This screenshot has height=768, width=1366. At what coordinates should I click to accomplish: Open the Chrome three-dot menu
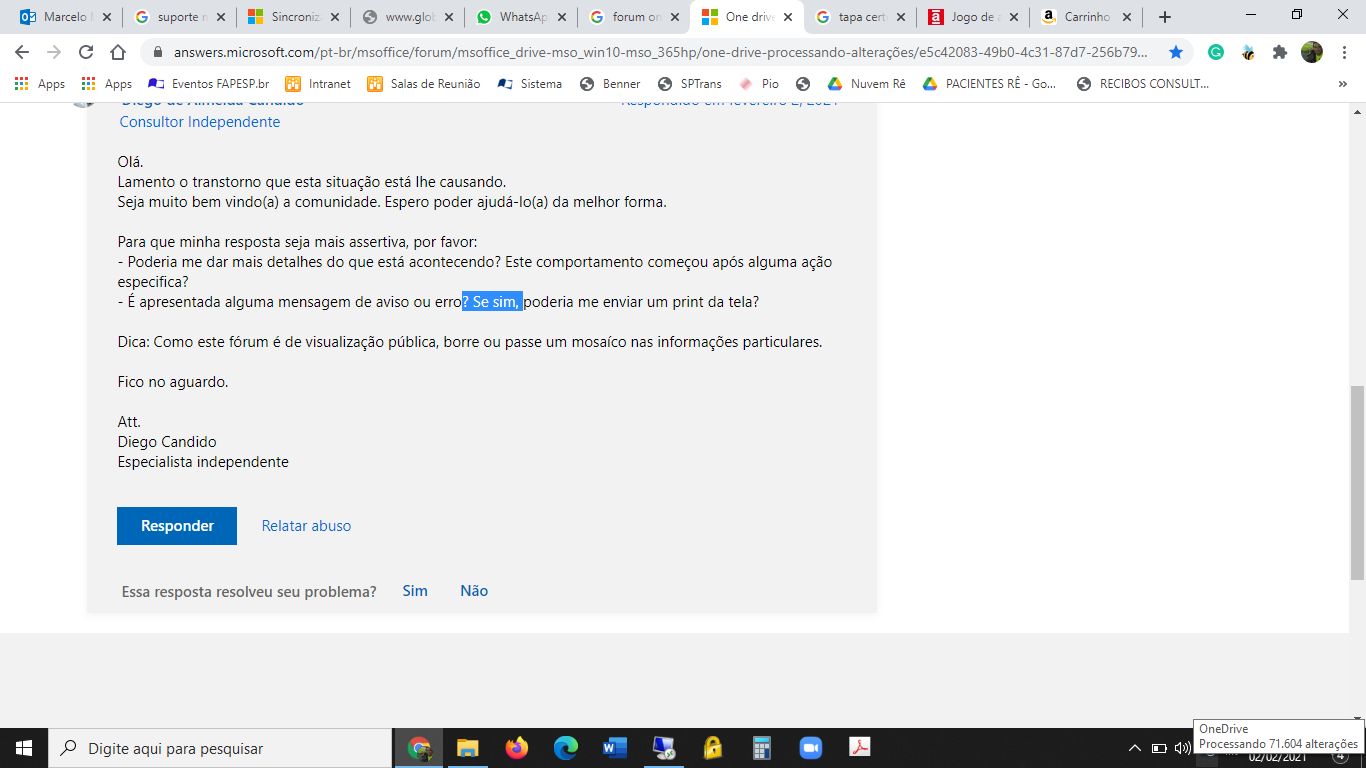point(1344,52)
